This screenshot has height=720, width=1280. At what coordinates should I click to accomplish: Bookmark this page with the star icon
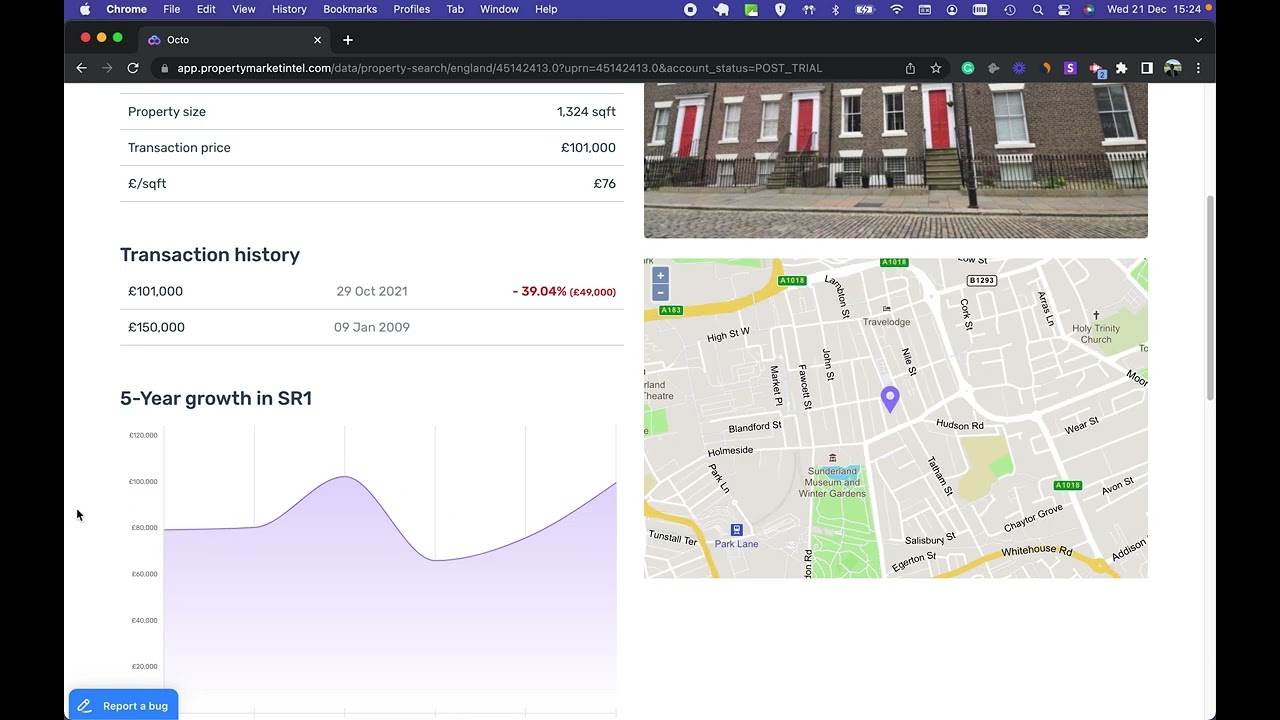pos(936,68)
